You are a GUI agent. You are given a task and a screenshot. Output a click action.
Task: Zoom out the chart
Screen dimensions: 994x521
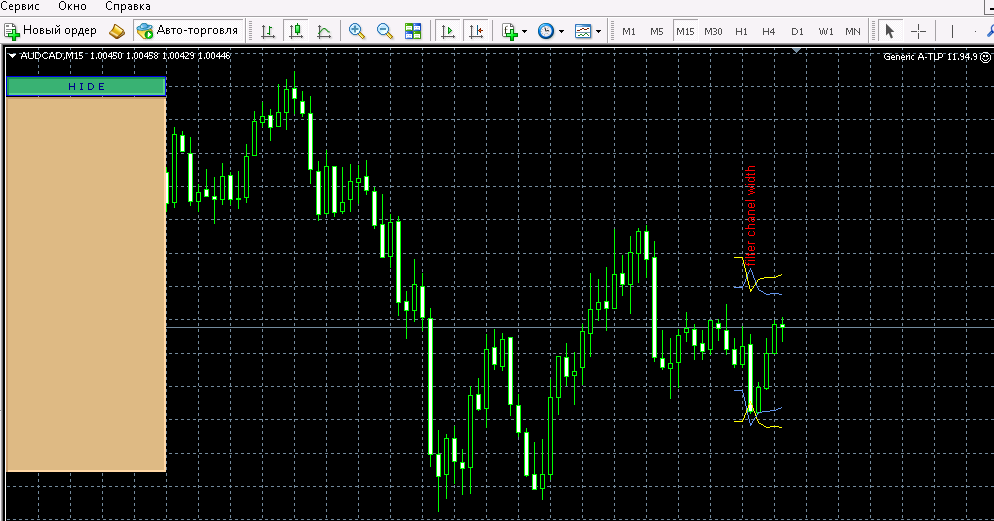point(384,30)
